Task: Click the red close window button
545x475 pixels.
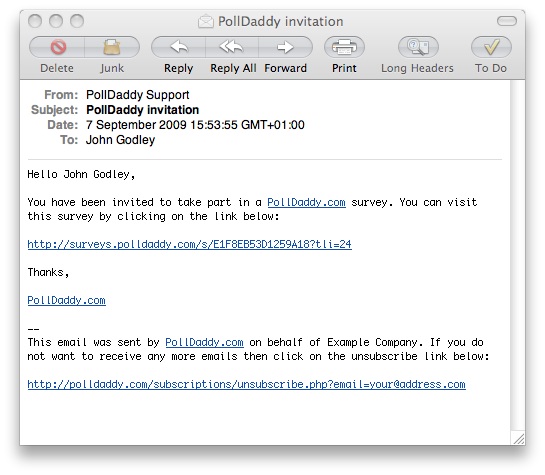Action: click(35, 21)
